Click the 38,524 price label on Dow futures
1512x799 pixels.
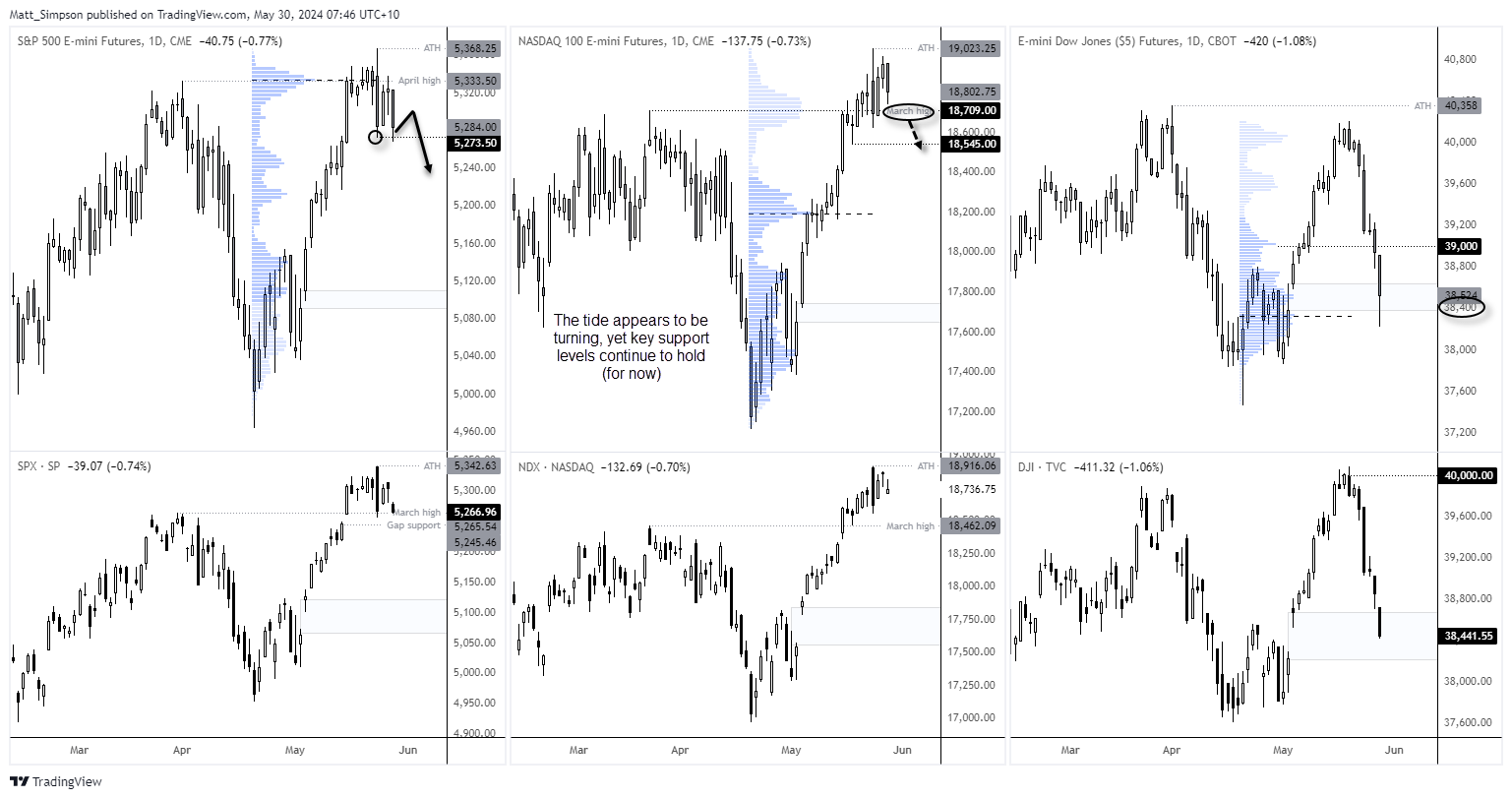click(x=1461, y=294)
